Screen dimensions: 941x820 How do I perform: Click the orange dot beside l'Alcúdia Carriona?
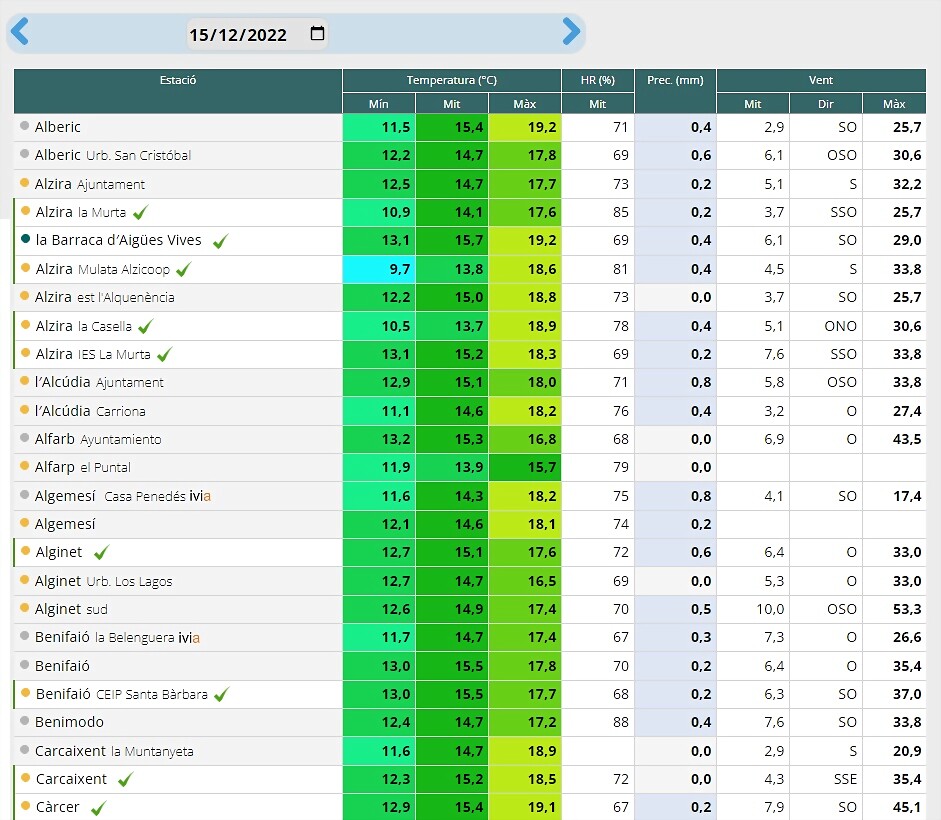tap(25, 409)
